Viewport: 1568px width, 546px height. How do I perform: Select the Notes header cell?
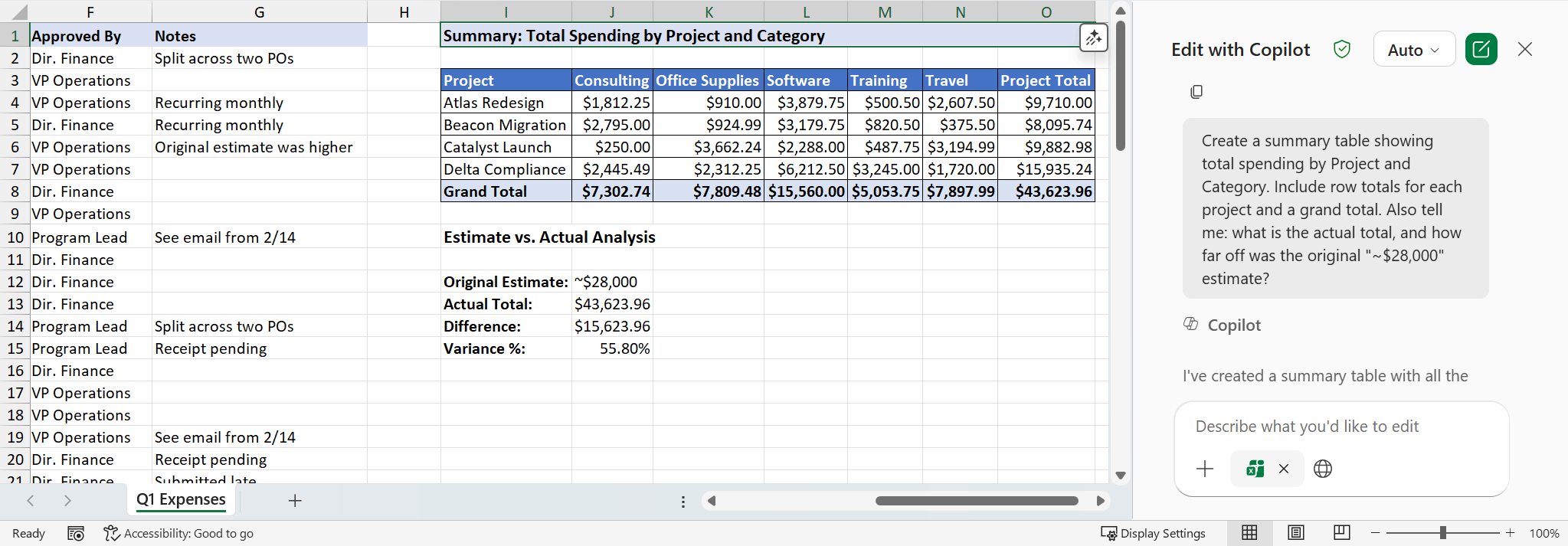tap(259, 36)
